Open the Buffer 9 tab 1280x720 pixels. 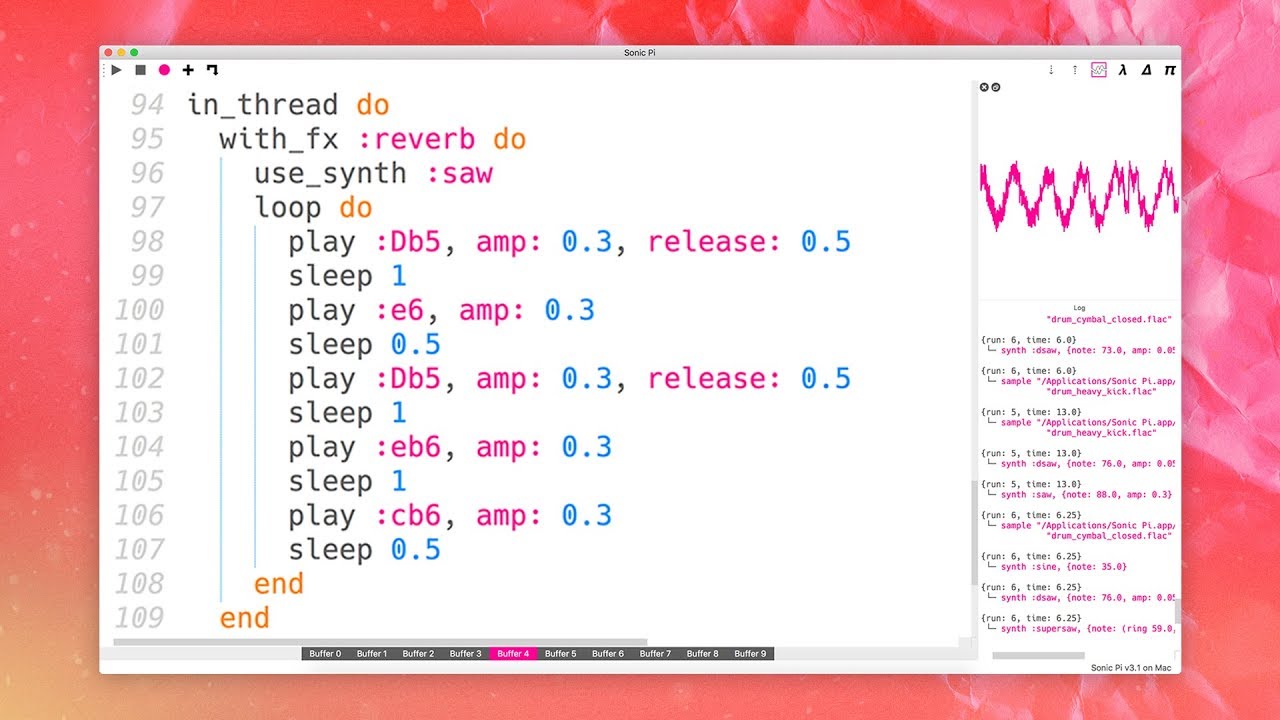pyautogui.click(x=750, y=654)
